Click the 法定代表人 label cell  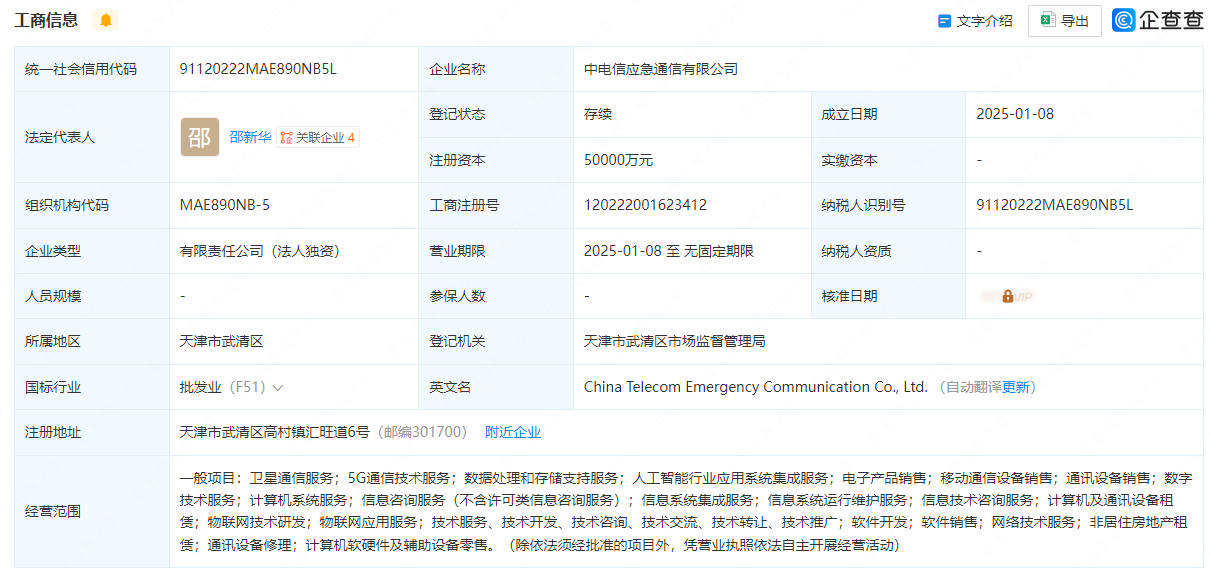click(x=92, y=137)
